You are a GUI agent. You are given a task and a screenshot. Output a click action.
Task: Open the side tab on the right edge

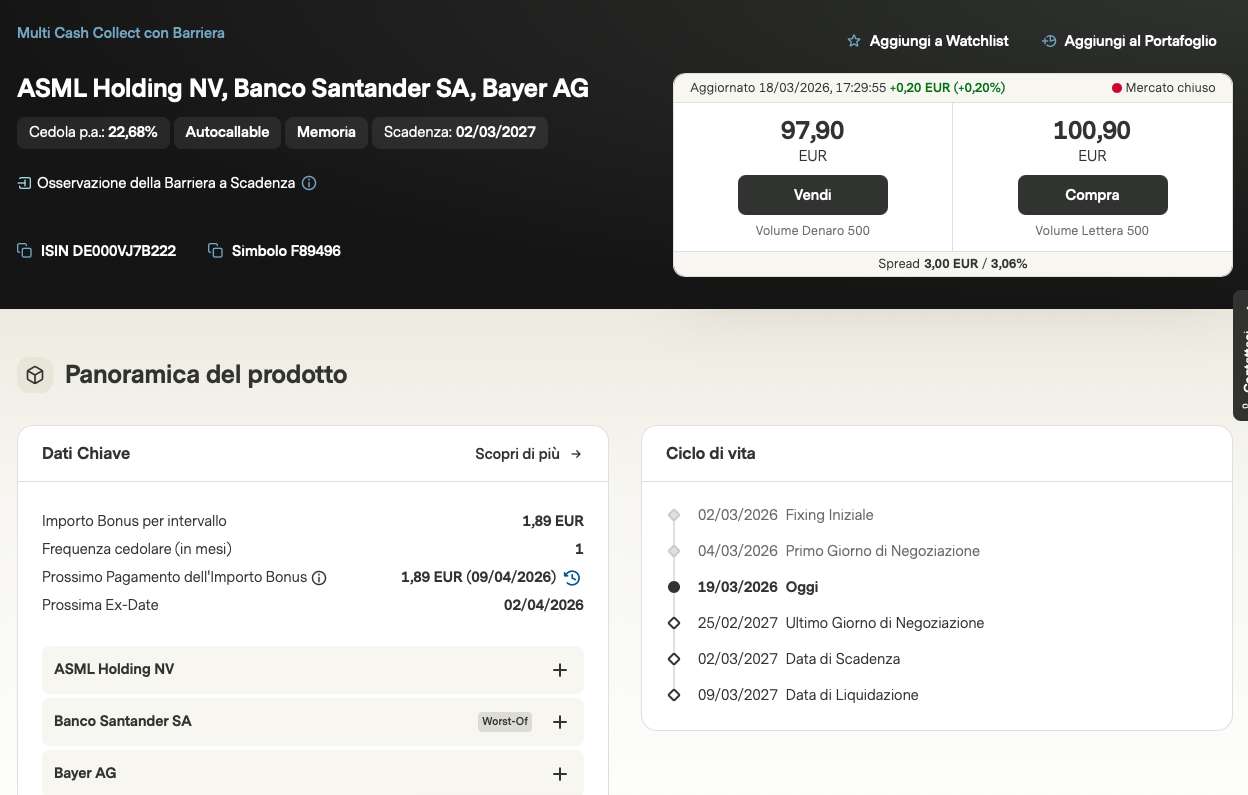[x=1241, y=355]
